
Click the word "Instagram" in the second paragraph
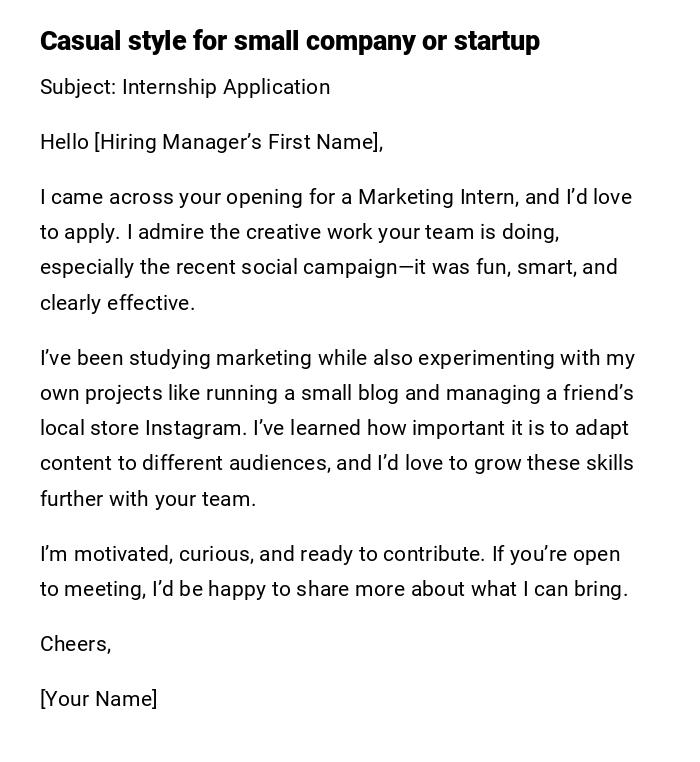194,428
